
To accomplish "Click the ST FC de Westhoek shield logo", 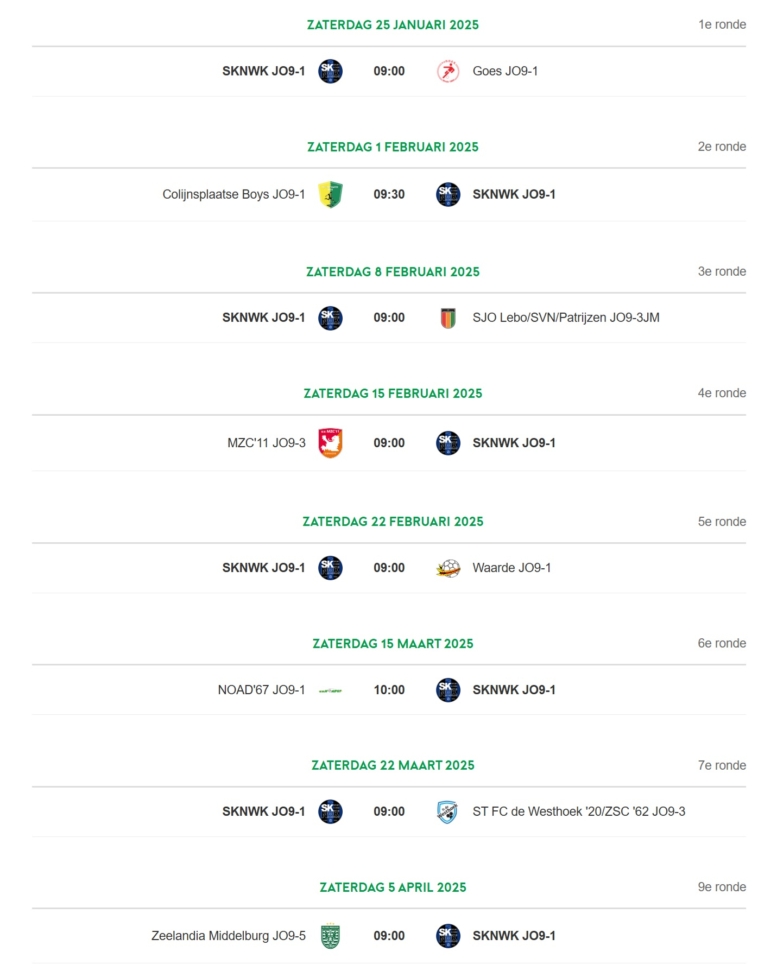I will pyautogui.click(x=447, y=812).
